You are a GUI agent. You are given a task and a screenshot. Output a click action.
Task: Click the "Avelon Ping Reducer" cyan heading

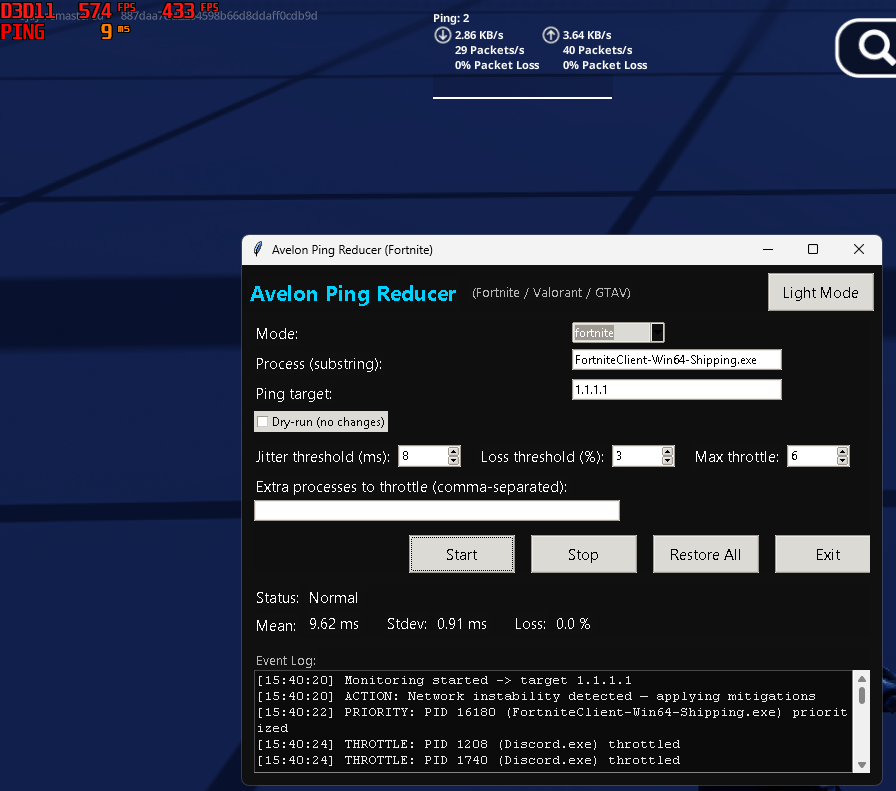pos(353,294)
